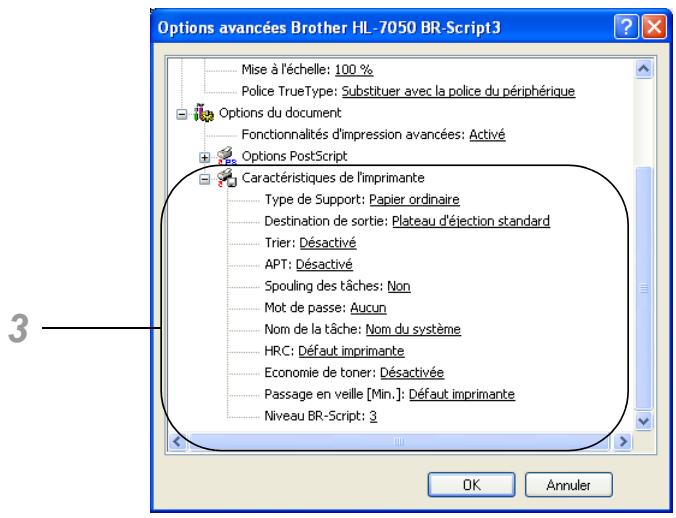
Task: Select the Caractéristiques de l'imprimante tree label
Action: (x=333, y=178)
